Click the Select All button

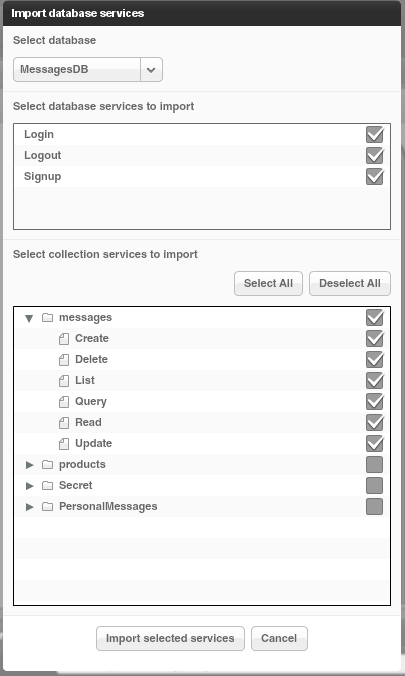click(x=268, y=284)
